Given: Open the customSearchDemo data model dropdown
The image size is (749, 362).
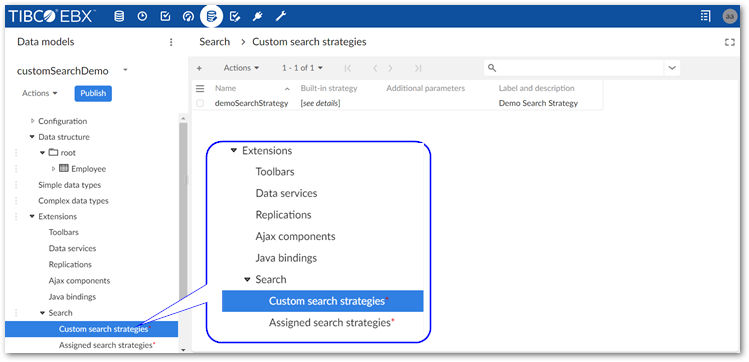Looking at the screenshot, I should 125,70.
